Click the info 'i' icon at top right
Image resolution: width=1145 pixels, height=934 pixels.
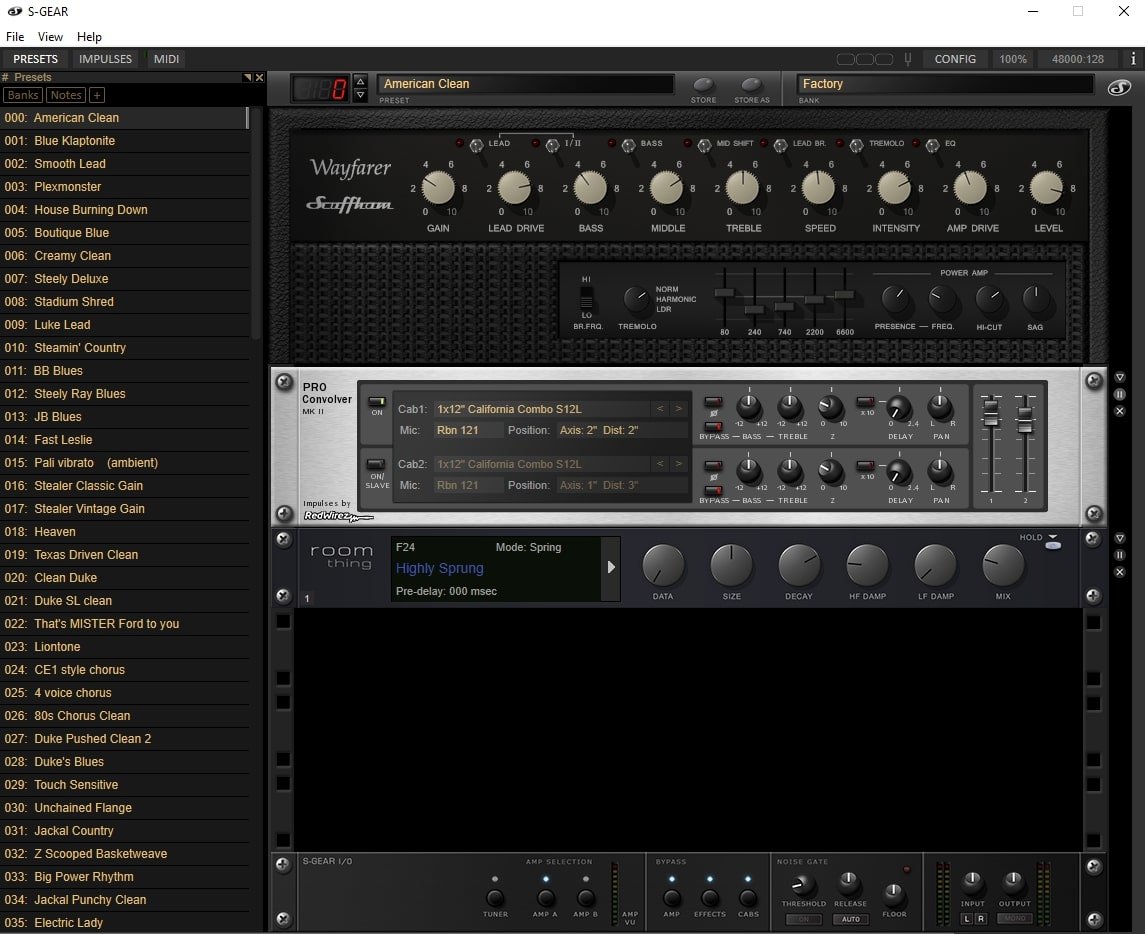(1133, 59)
